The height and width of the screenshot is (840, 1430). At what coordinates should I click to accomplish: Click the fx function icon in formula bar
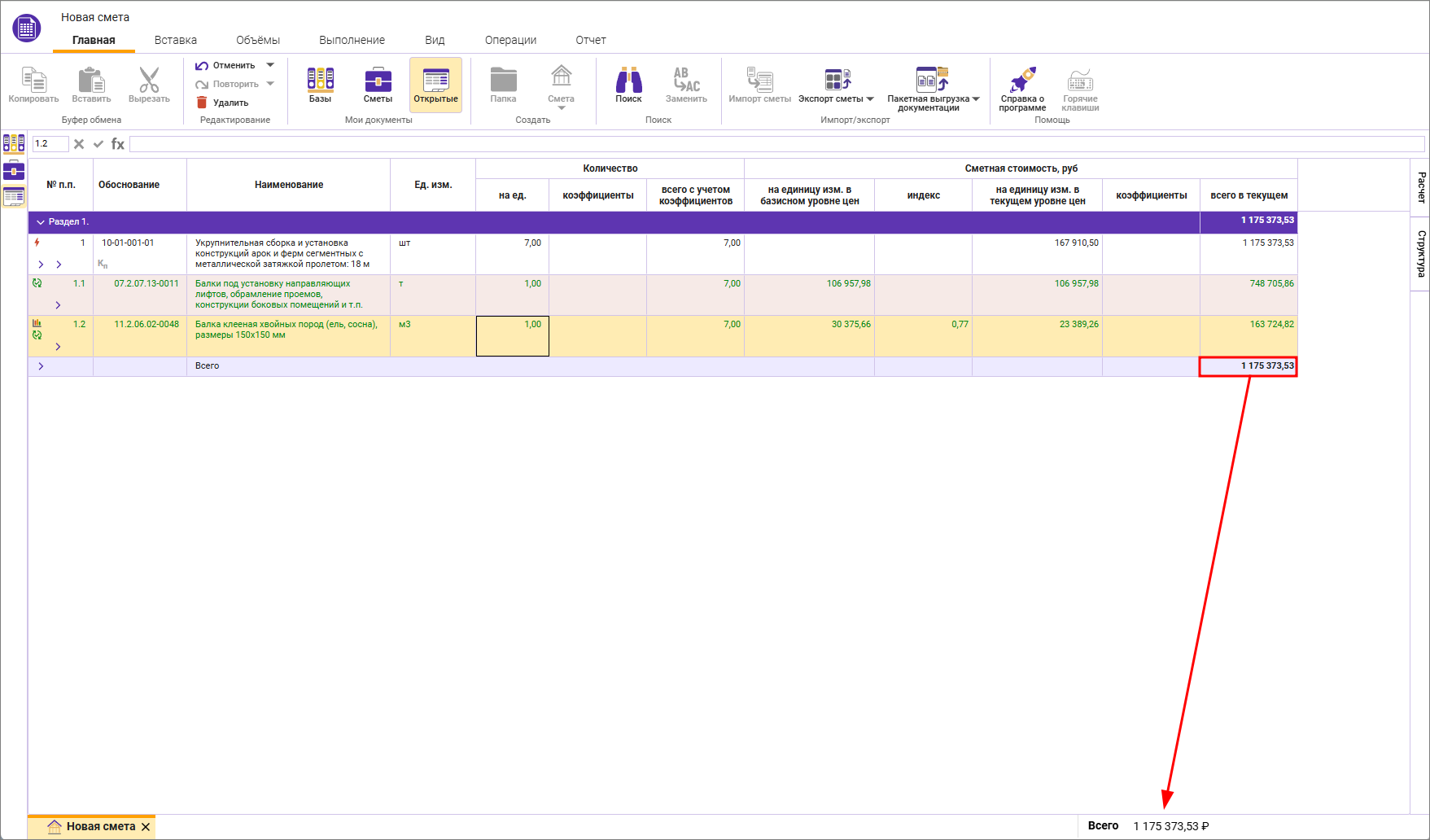(x=118, y=144)
